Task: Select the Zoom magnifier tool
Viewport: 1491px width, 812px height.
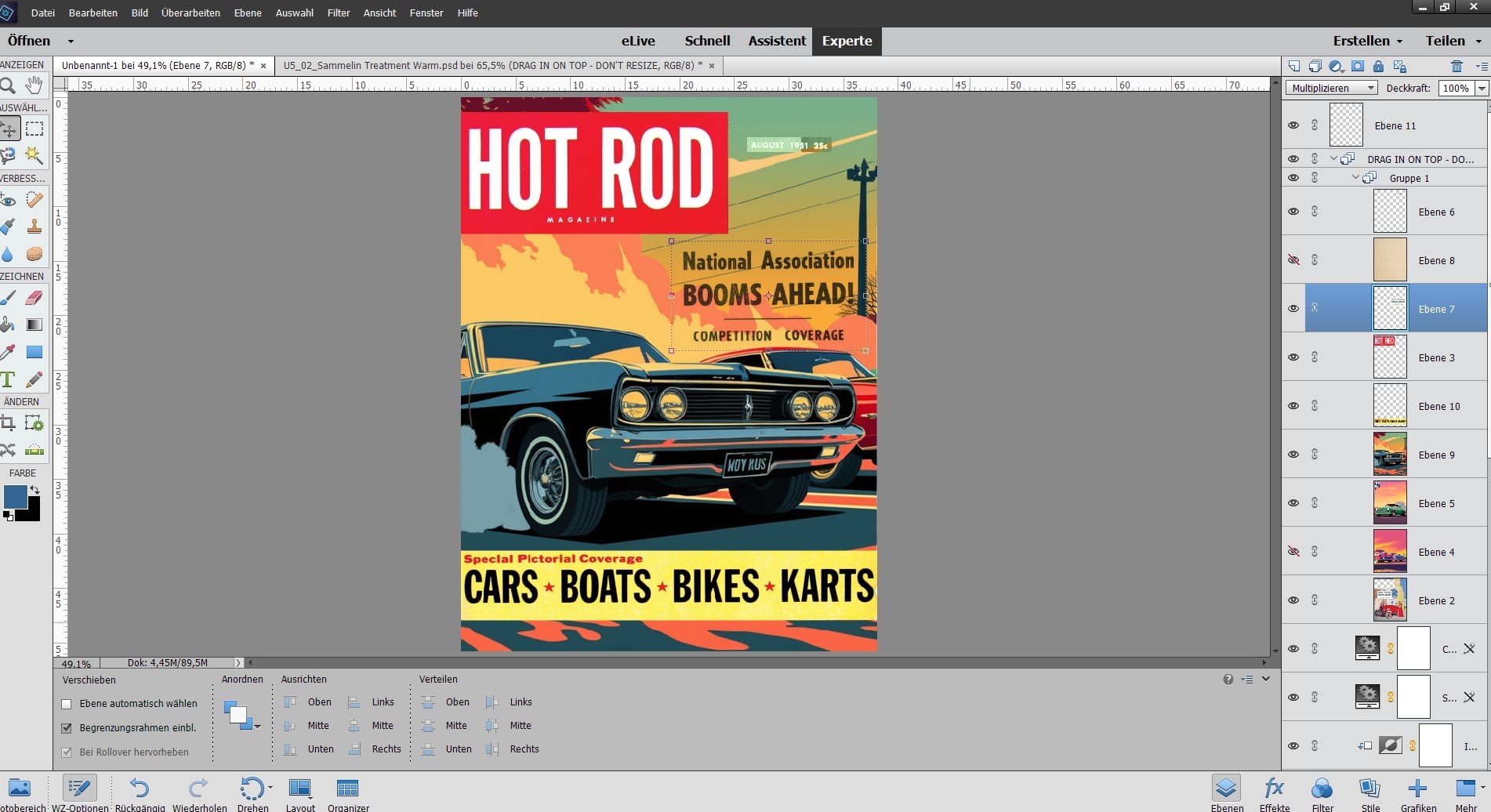Action: pyautogui.click(x=8, y=86)
